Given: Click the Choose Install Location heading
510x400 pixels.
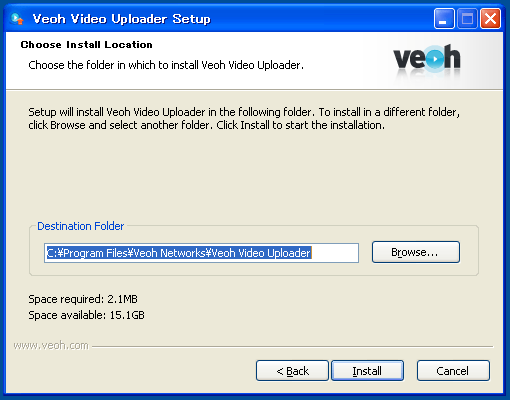Looking at the screenshot, I should point(86,45).
